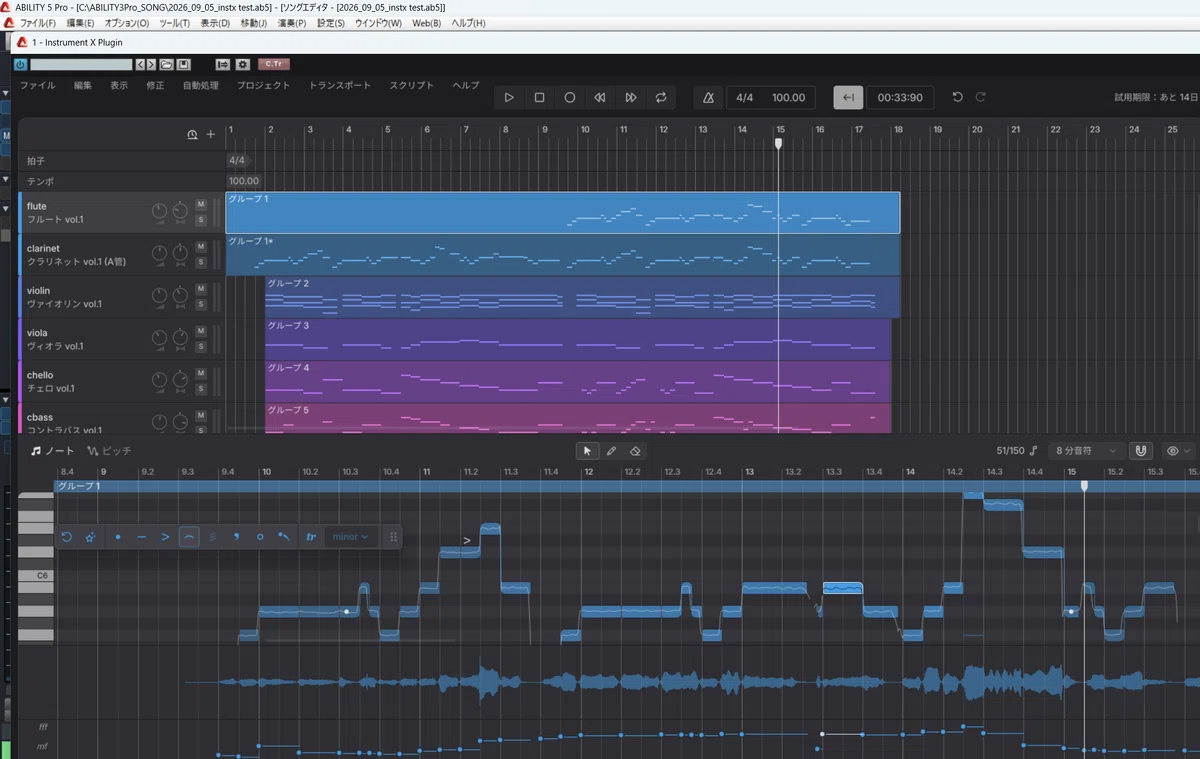
Task: Apply the trill ornament icon
Action: point(311,537)
